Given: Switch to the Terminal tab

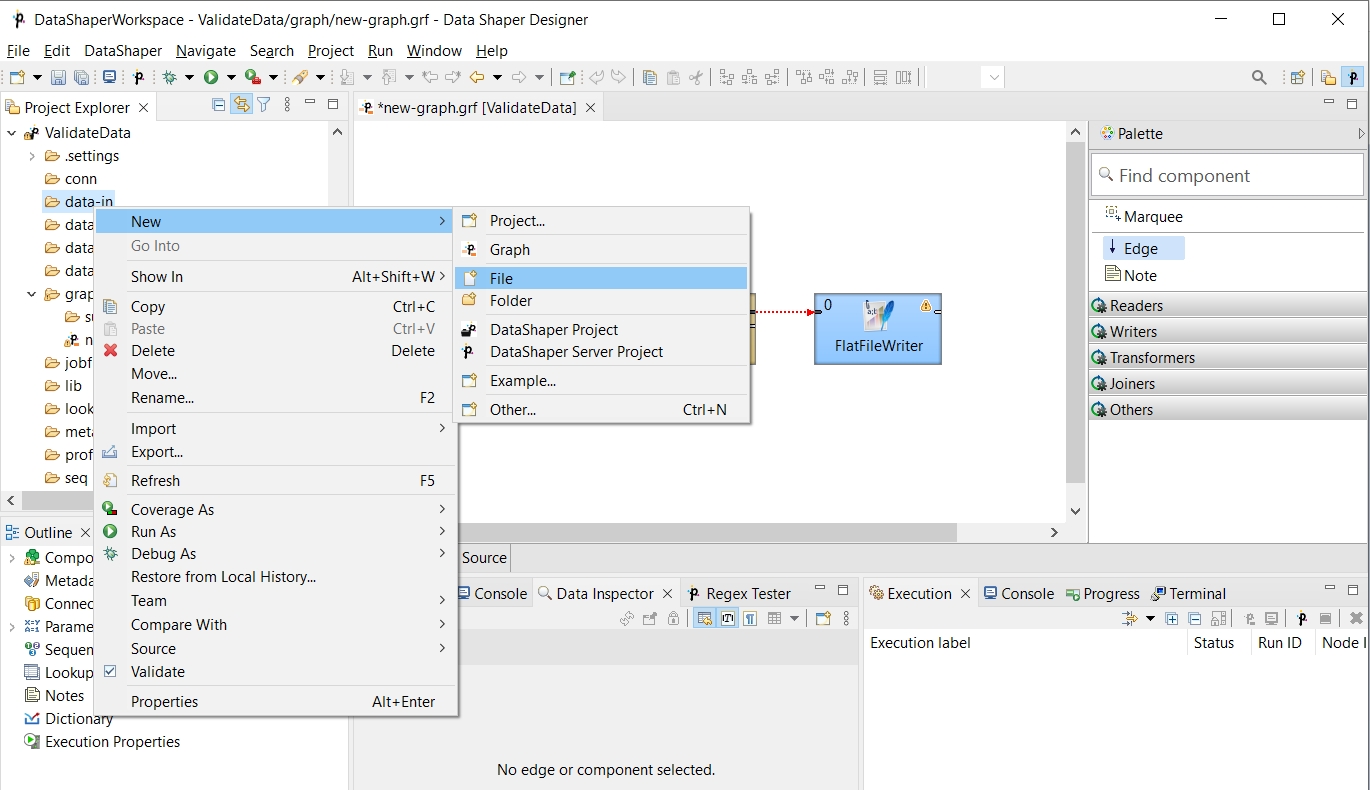Looking at the screenshot, I should pyautogui.click(x=1189, y=593).
